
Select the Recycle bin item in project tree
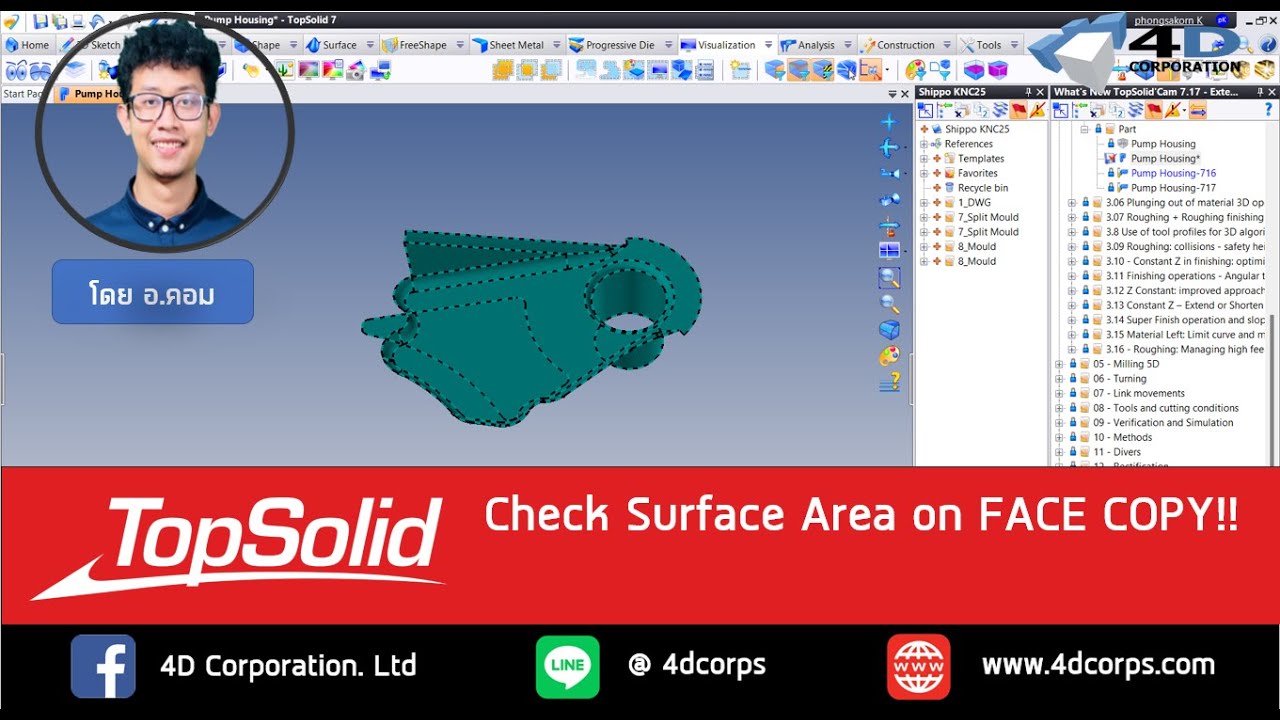pyautogui.click(x=982, y=188)
